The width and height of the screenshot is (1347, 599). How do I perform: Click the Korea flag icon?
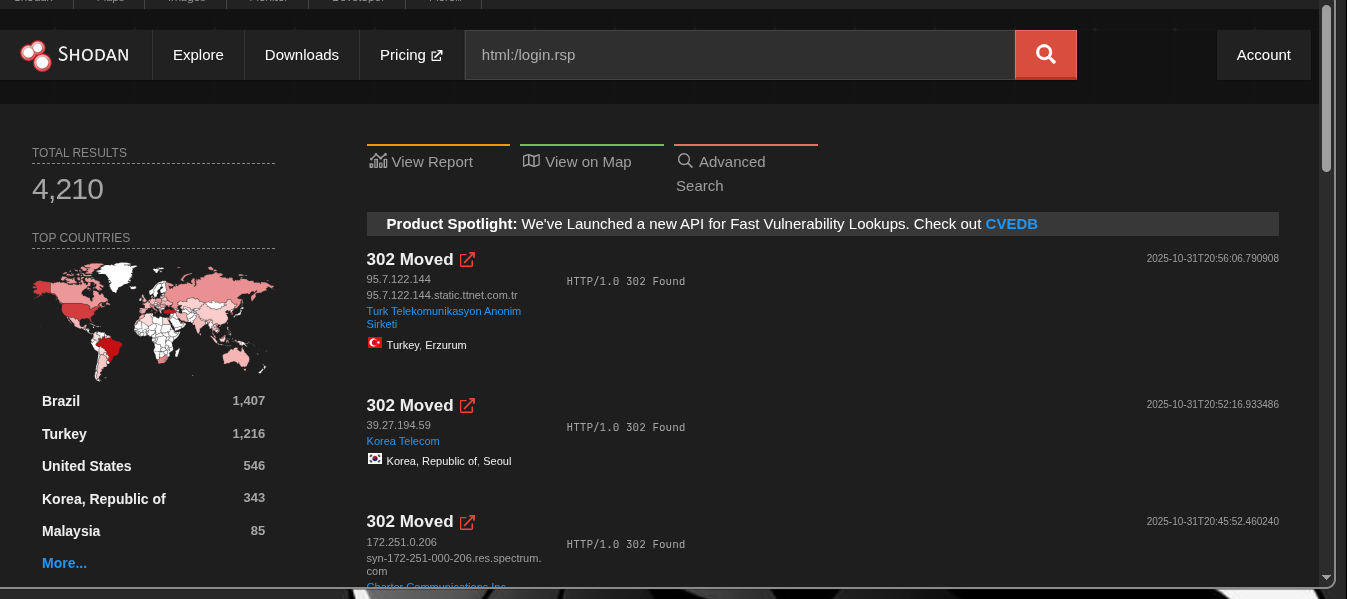pyautogui.click(x=375, y=459)
